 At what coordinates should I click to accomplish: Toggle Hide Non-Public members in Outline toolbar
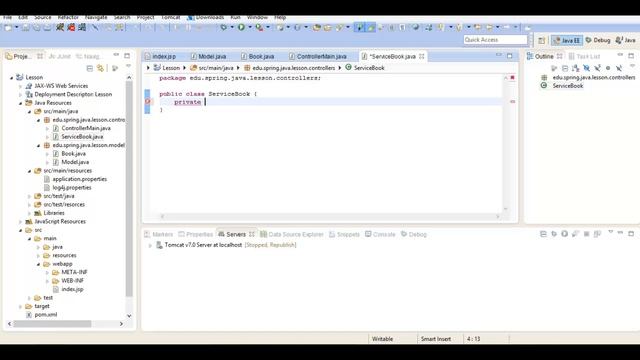(x=608, y=68)
